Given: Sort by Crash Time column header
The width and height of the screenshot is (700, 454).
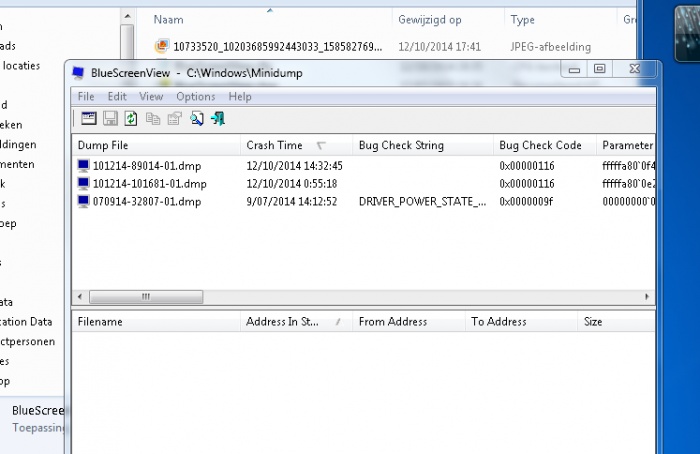Looking at the screenshot, I should (x=296, y=145).
